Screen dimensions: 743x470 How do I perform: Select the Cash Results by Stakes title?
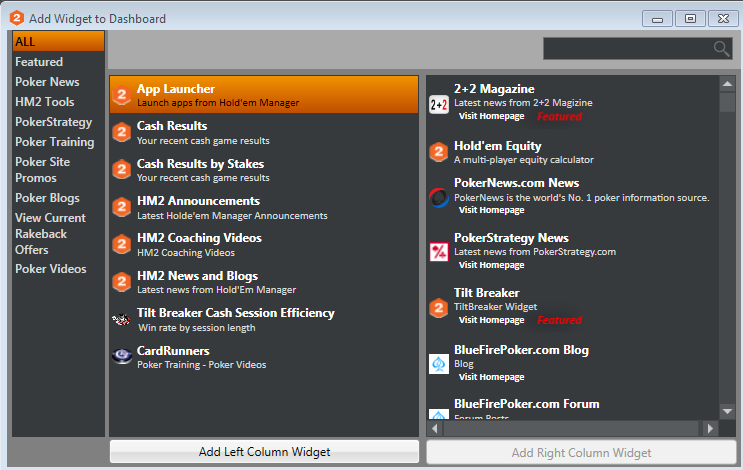[x=200, y=163]
